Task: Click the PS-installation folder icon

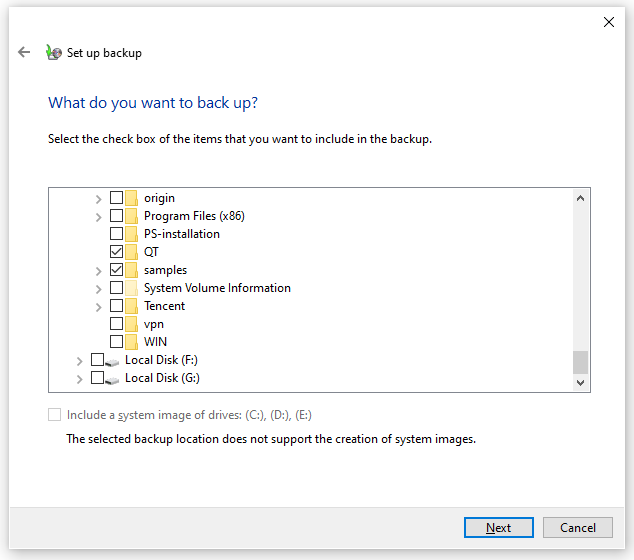Action: (131, 234)
